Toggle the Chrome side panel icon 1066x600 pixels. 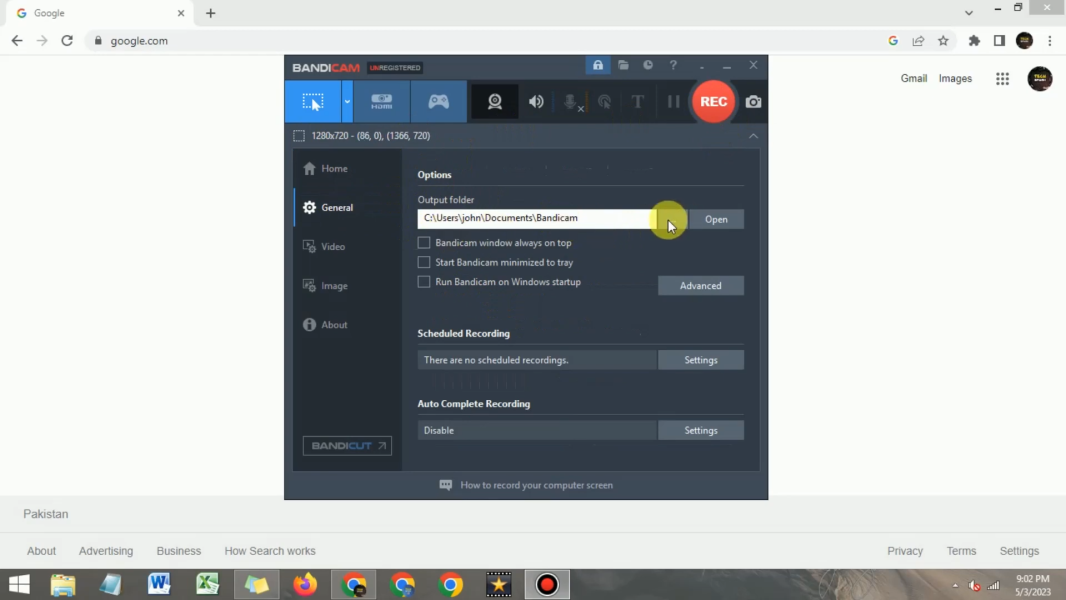tap(999, 41)
